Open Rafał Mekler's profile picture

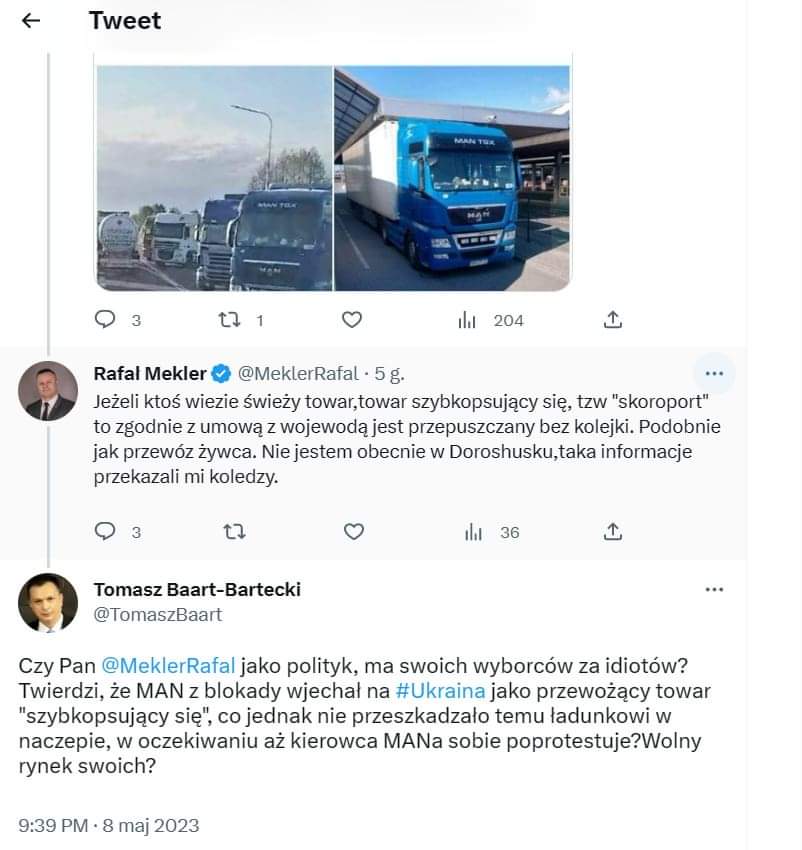[48, 391]
